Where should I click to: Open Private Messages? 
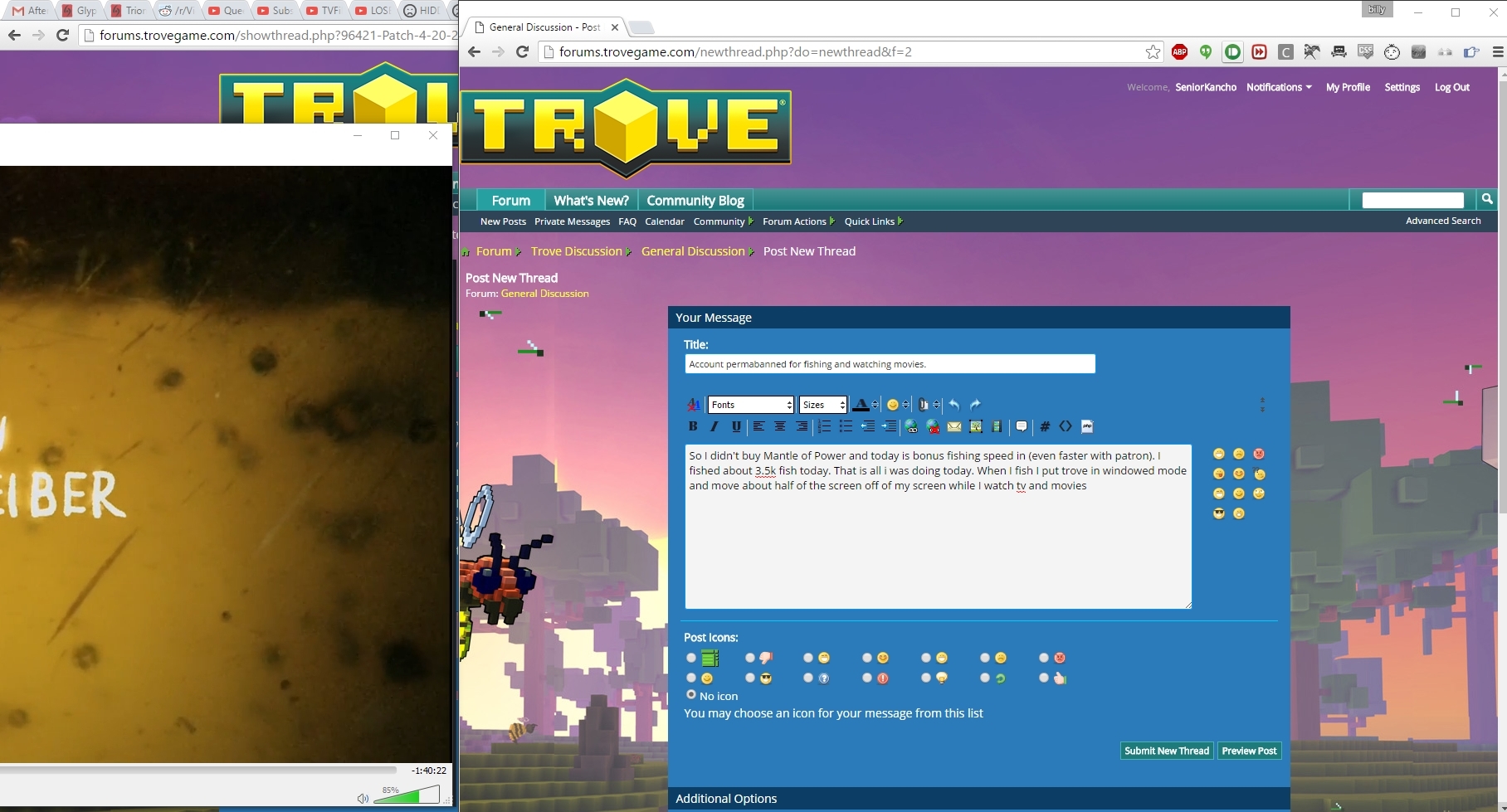point(572,221)
